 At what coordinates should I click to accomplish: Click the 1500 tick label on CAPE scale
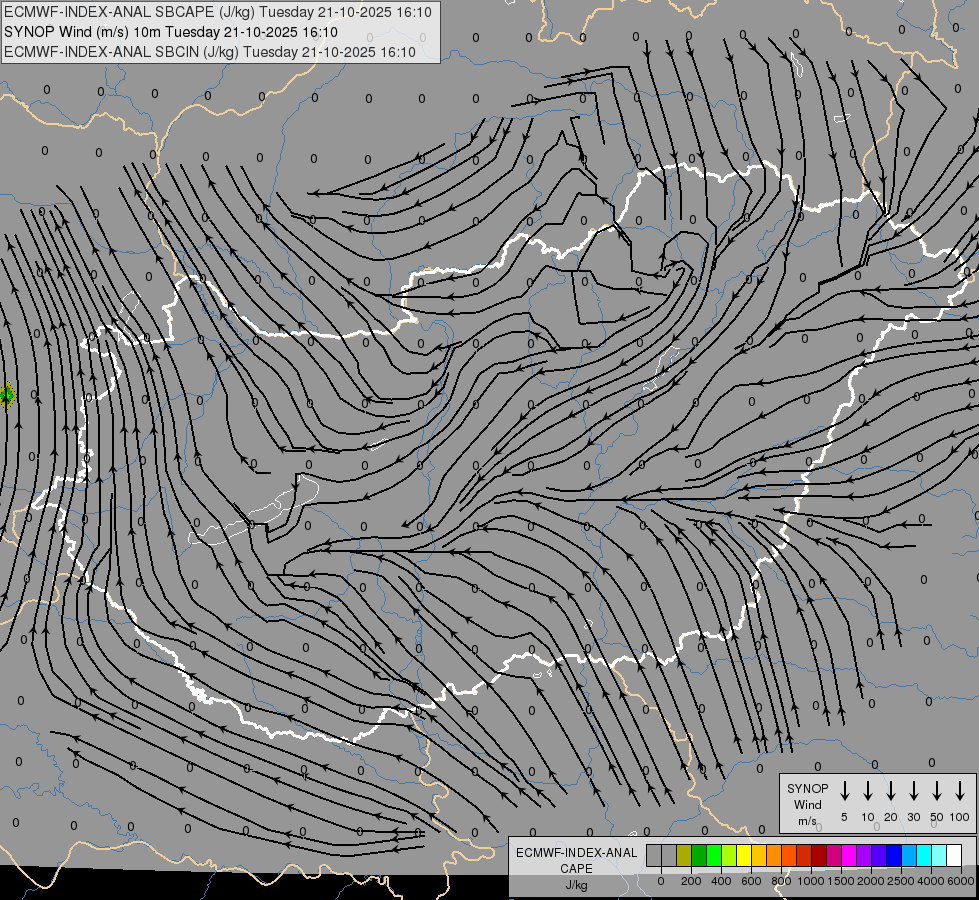pyautogui.click(x=840, y=881)
